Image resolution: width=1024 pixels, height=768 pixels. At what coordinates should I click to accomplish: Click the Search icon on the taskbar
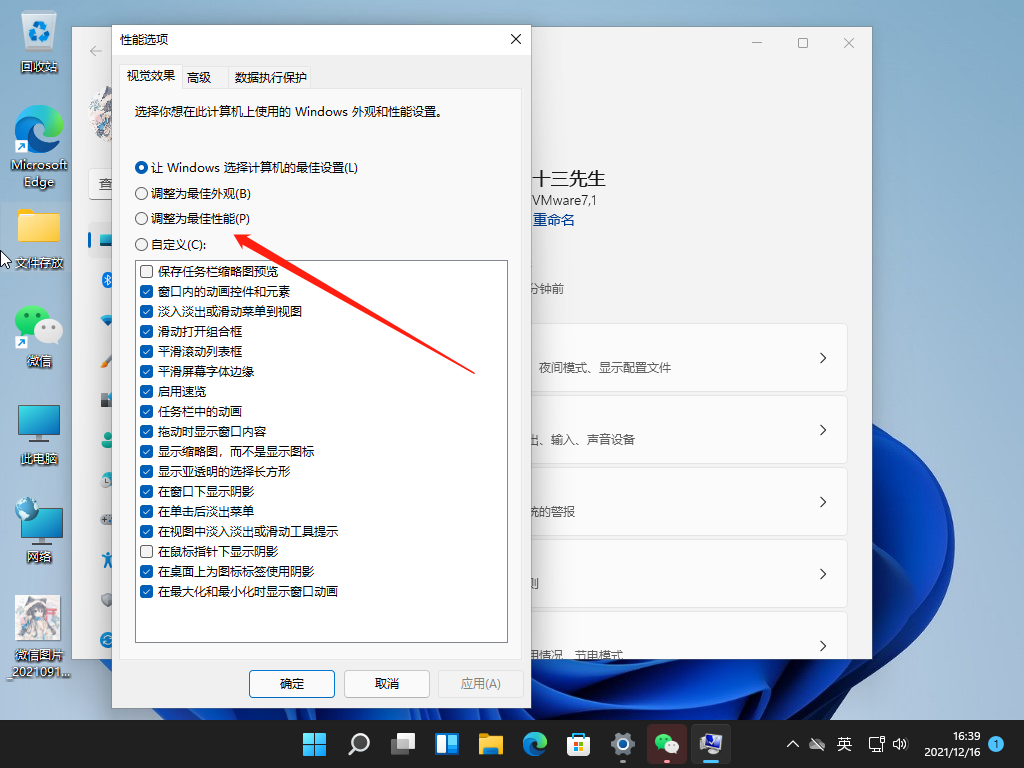tap(358, 744)
